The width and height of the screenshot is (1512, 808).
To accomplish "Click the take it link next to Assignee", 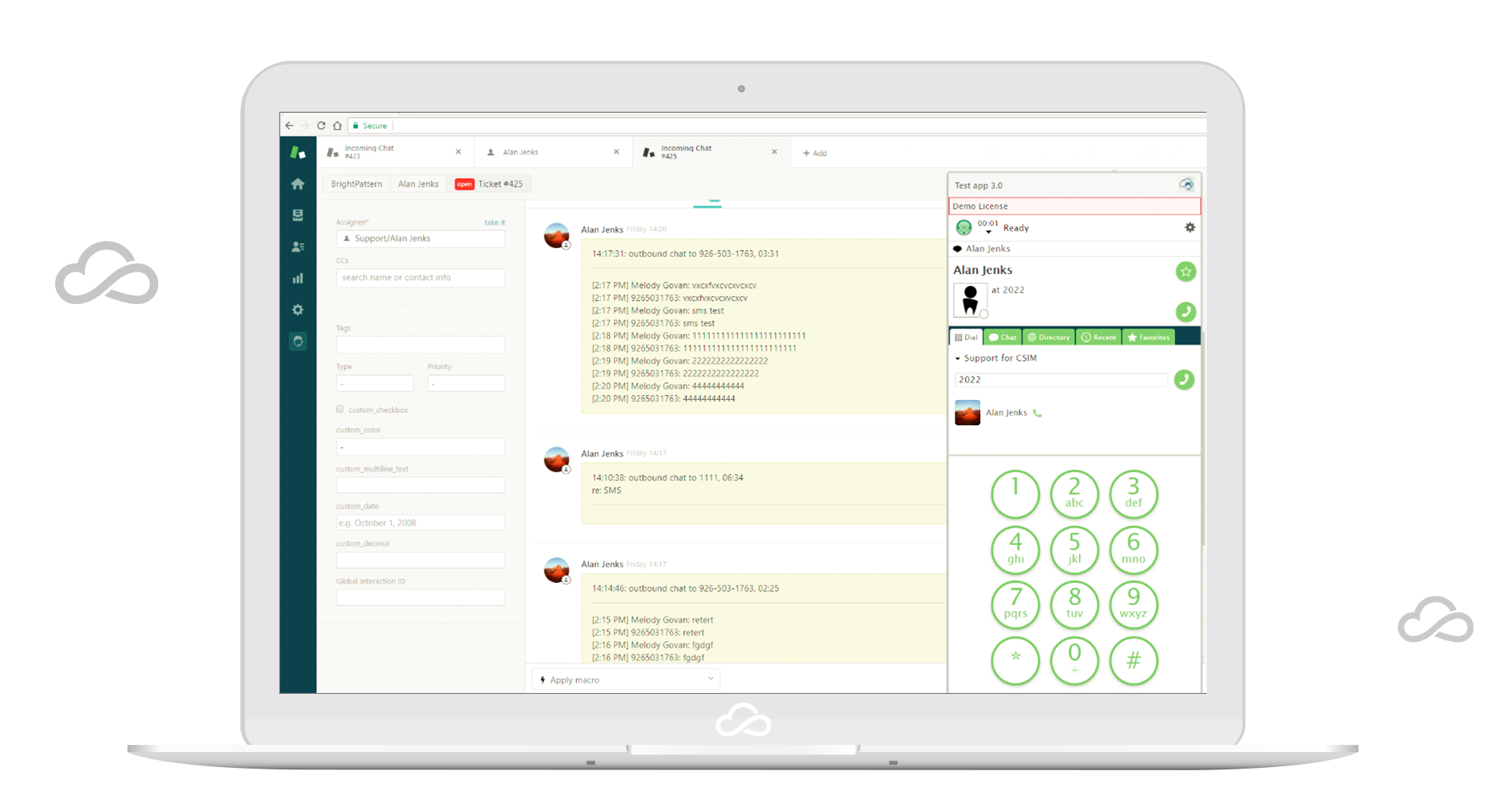I will click(496, 222).
